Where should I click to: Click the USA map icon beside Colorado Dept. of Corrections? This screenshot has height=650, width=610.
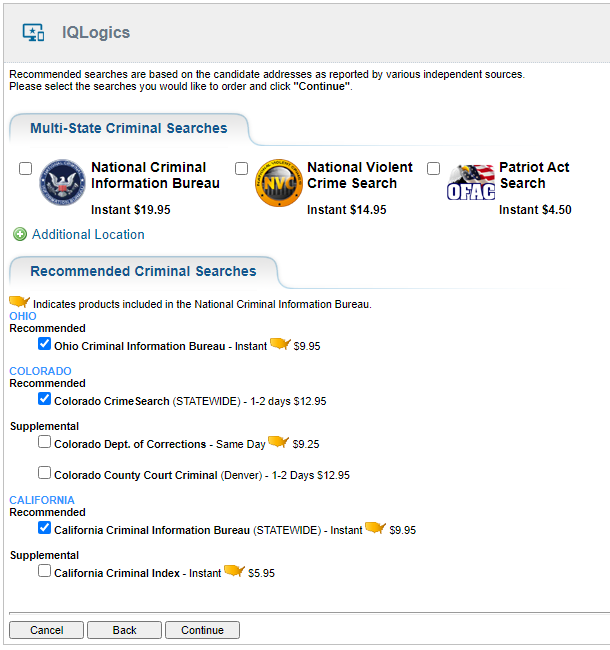coord(278,442)
